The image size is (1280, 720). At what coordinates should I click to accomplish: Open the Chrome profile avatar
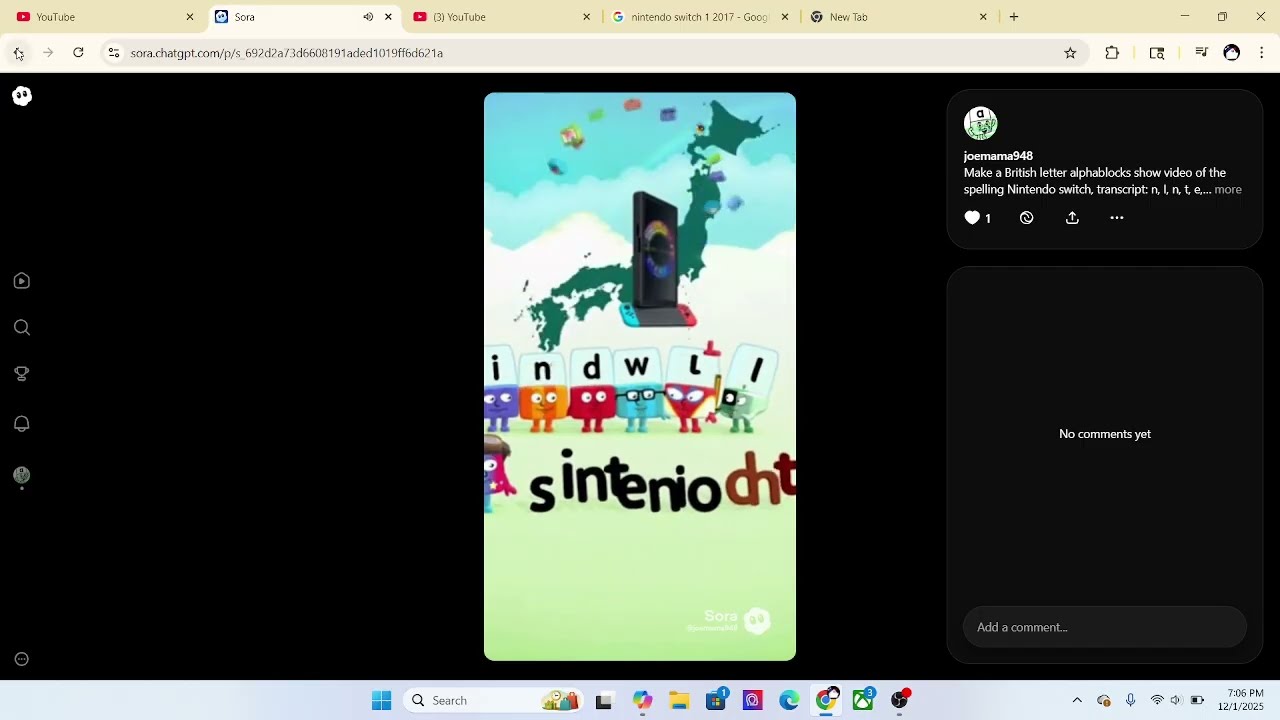pos(1232,53)
